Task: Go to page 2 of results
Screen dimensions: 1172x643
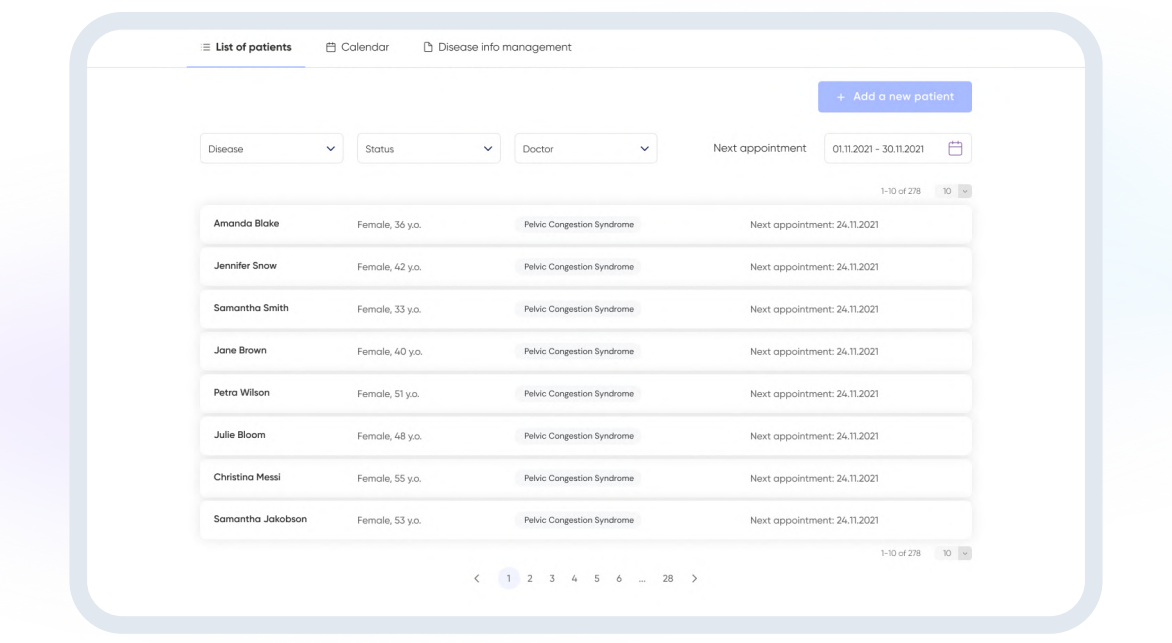Action: (x=530, y=578)
